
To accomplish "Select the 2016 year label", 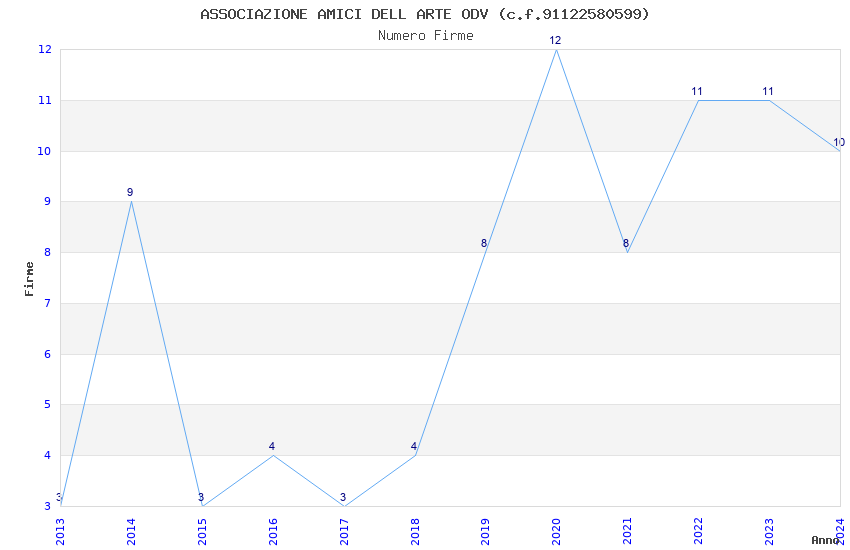I will [x=273, y=532].
